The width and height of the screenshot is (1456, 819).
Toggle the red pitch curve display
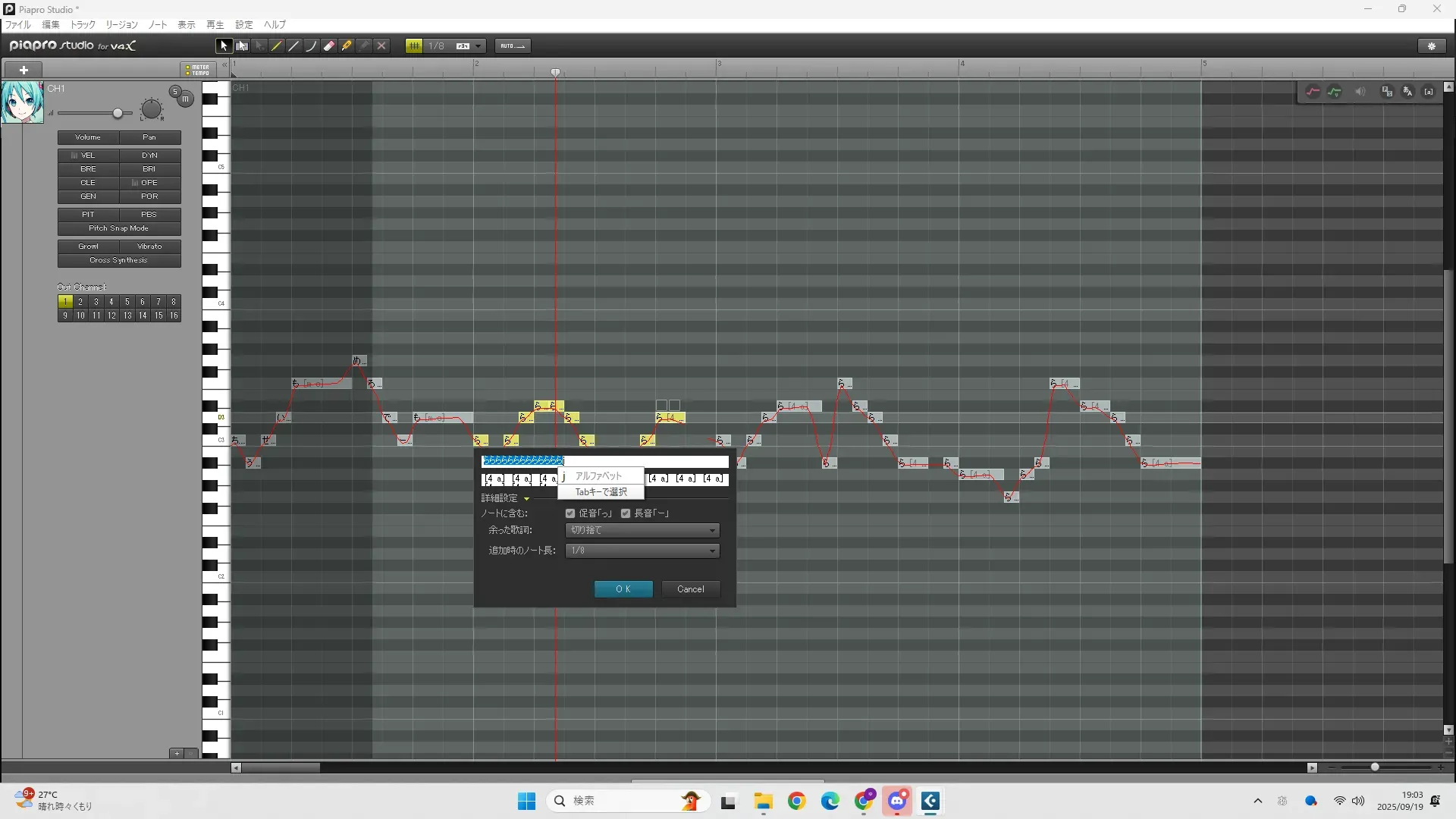[1313, 92]
